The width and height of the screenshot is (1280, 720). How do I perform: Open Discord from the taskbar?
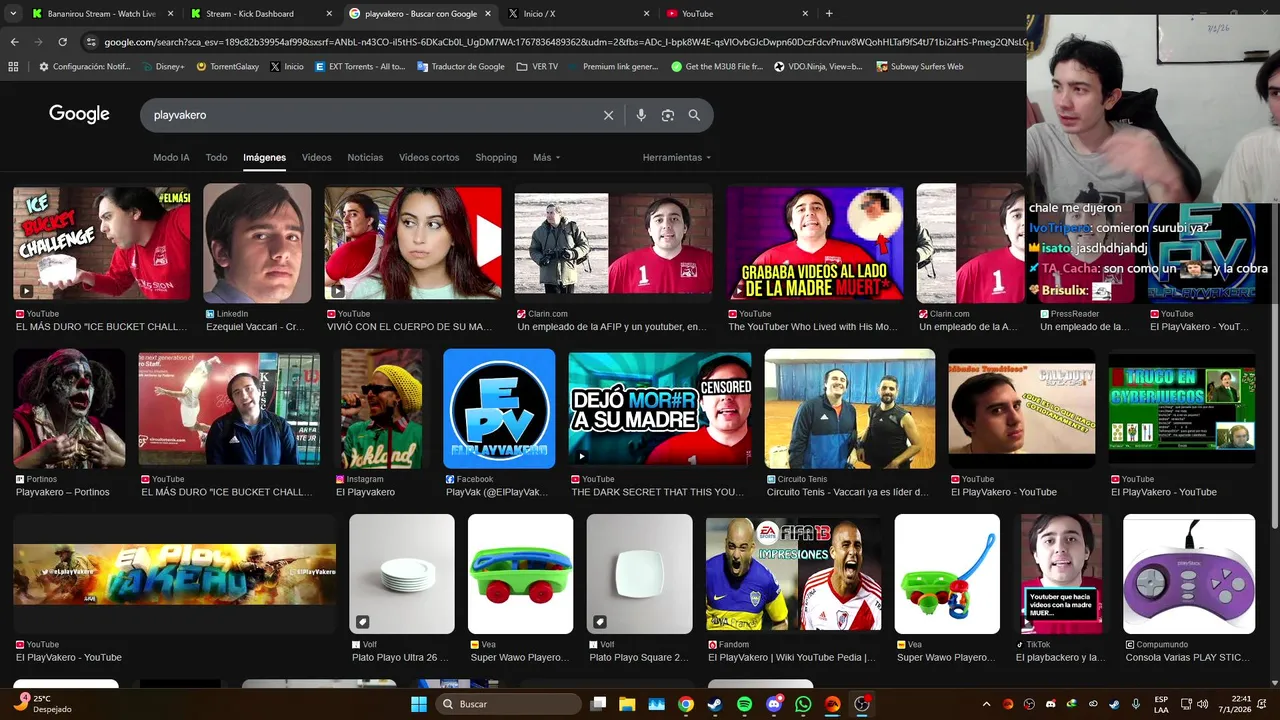774,704
